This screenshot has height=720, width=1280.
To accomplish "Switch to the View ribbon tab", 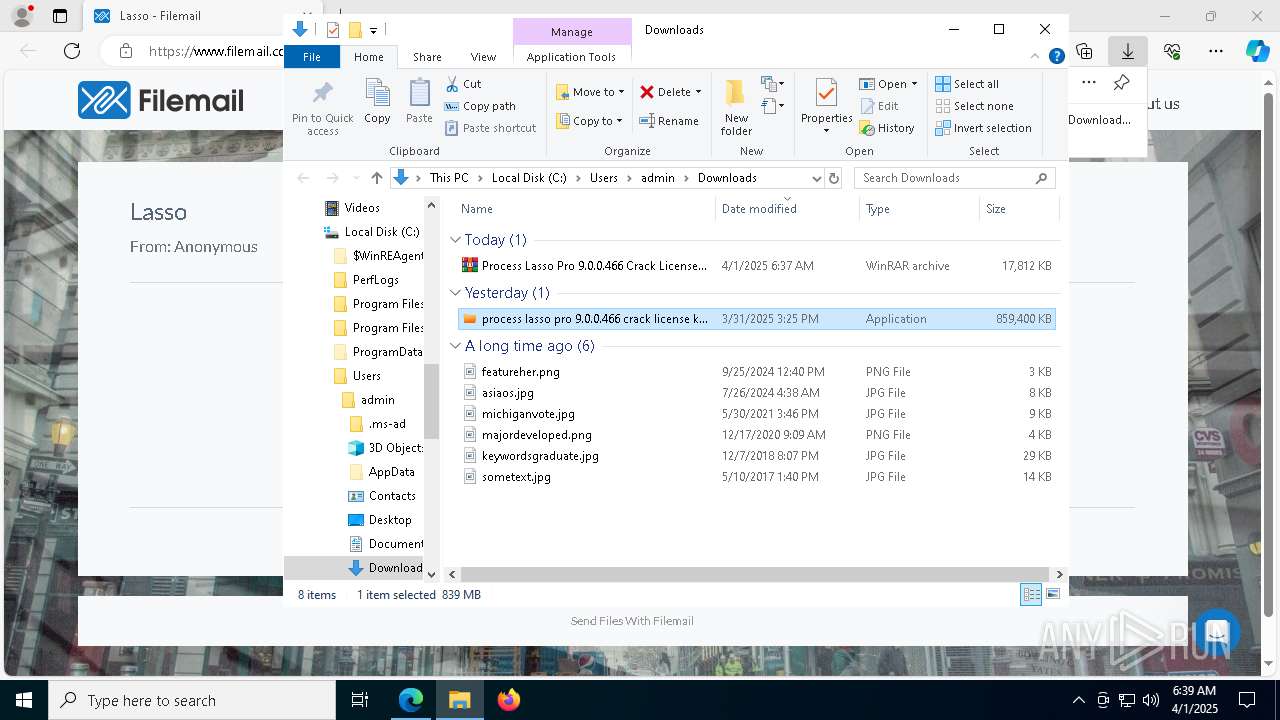I will [x=483, y=57].
